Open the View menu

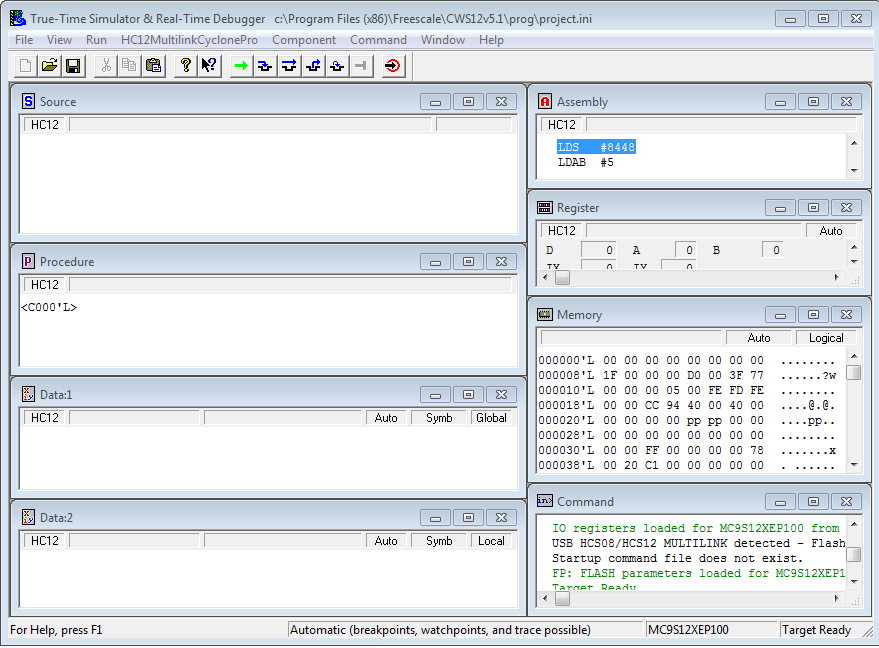point(59,40)
